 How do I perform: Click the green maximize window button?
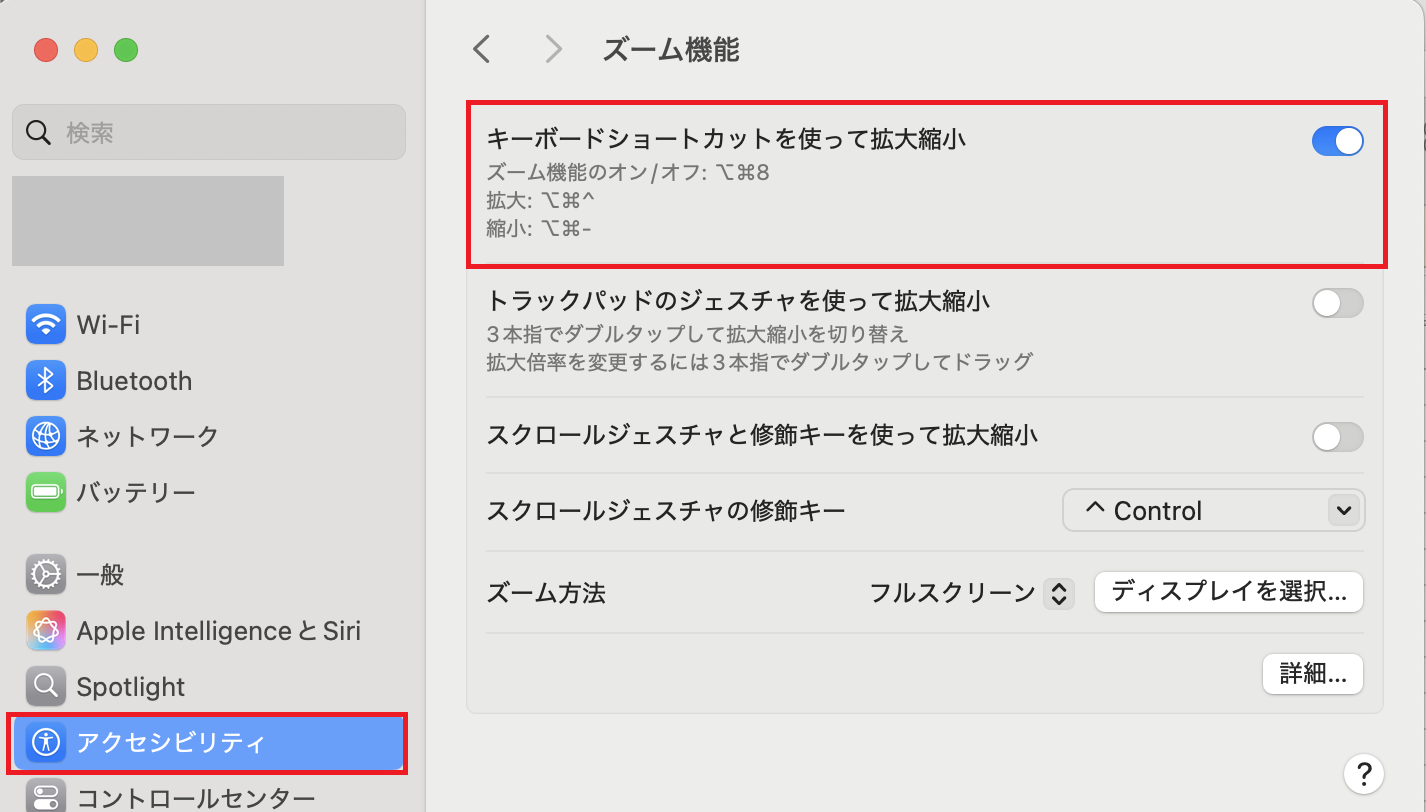tap(125, 50)
